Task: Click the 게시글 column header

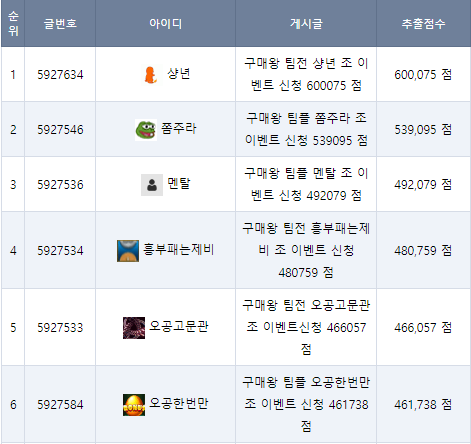Action: click(306, 24)
